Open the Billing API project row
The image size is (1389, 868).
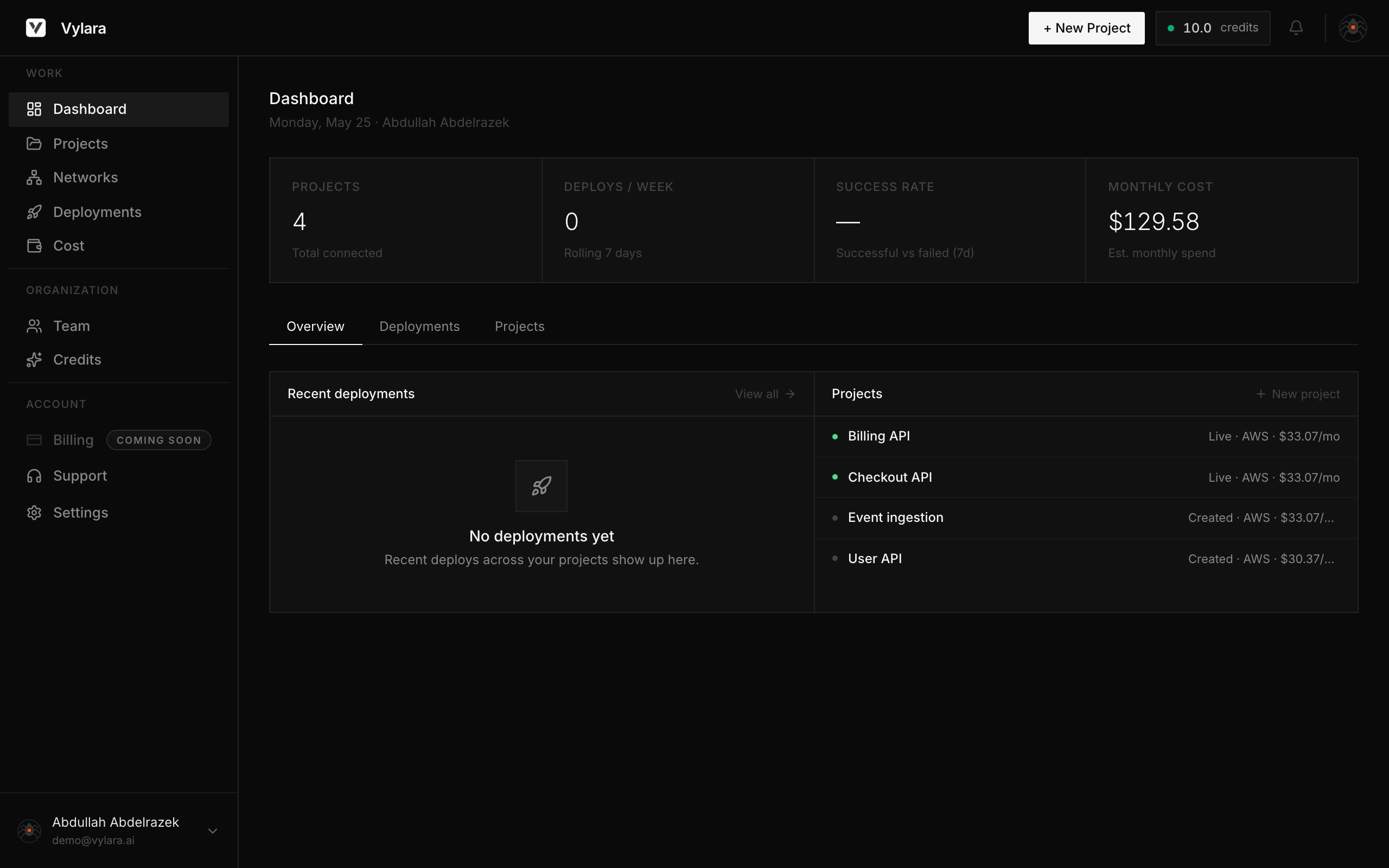click(1086, 436)
